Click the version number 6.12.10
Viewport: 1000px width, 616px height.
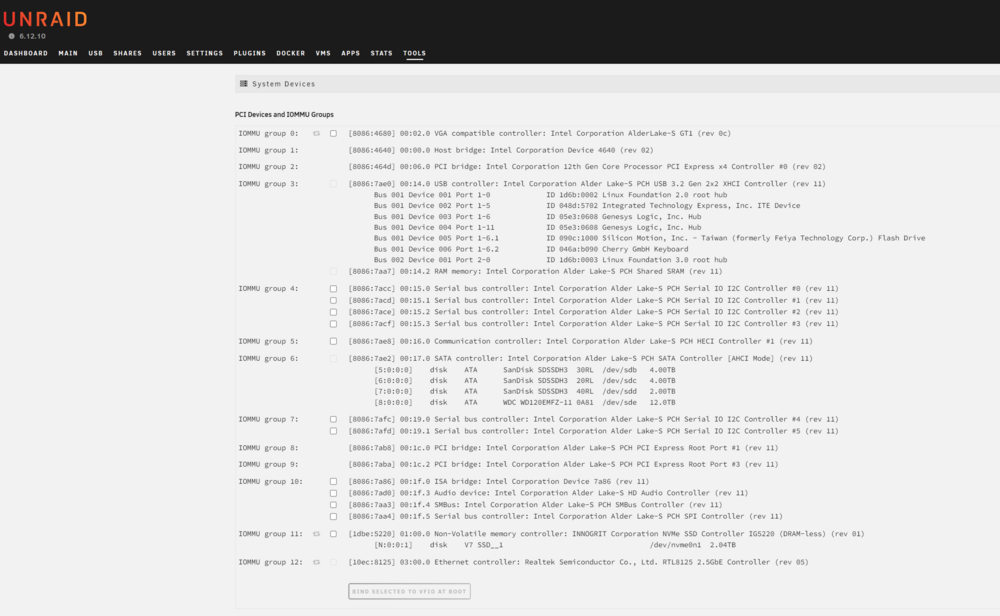tap(33, 36)
